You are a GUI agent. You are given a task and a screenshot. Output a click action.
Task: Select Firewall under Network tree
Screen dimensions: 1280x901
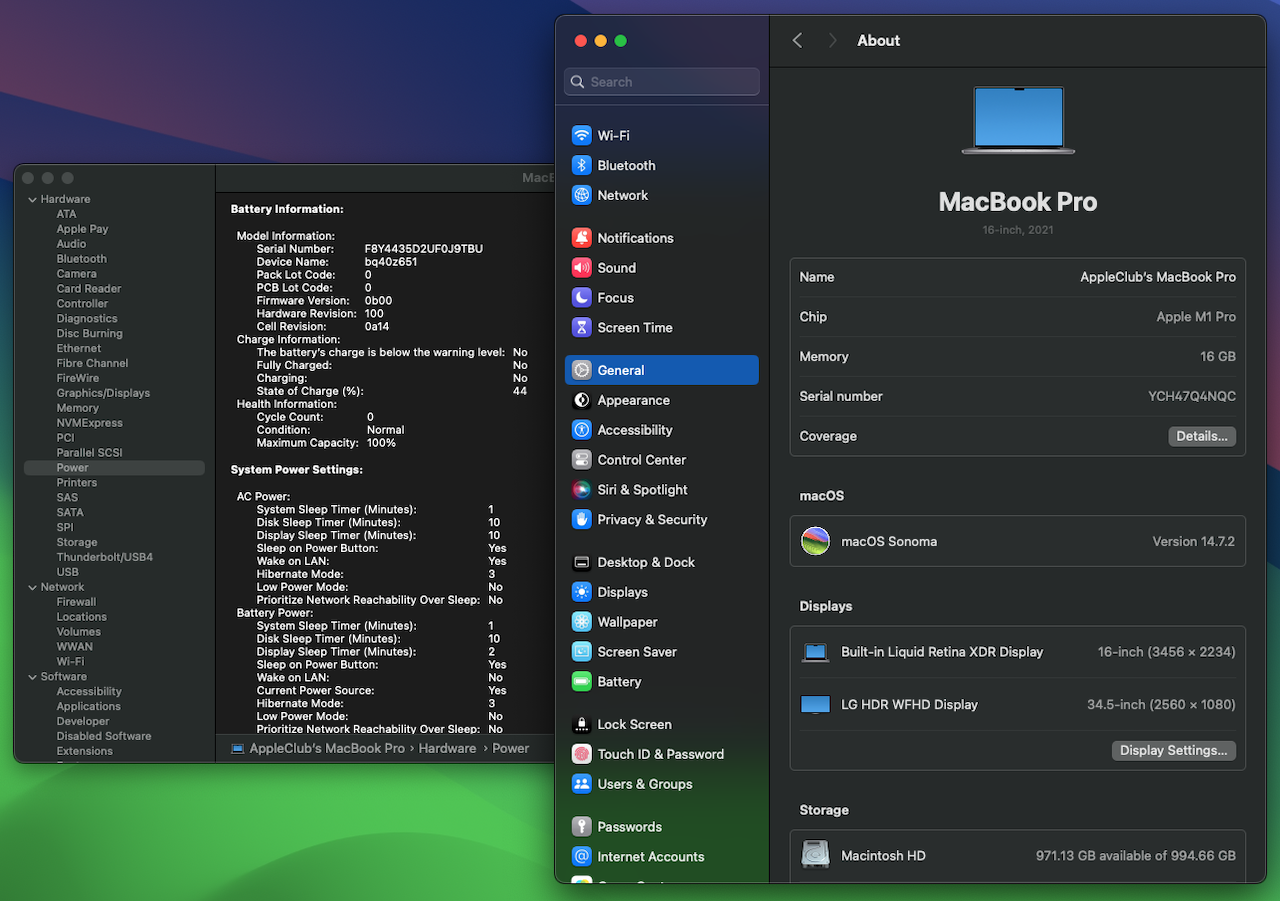pos(76,602)
